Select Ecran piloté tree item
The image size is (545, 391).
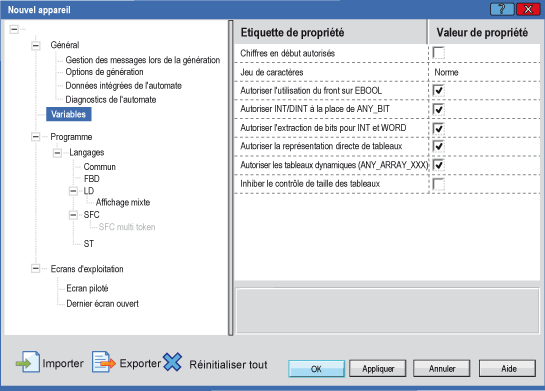pos(87,288)
